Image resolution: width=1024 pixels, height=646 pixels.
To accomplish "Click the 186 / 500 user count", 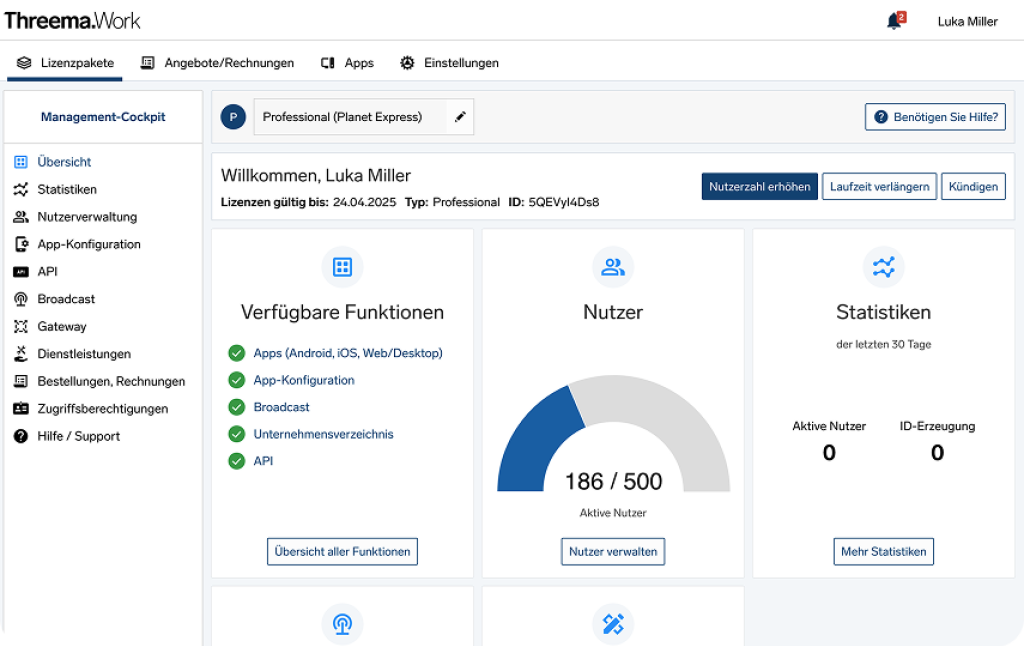I will click(613, 481).
